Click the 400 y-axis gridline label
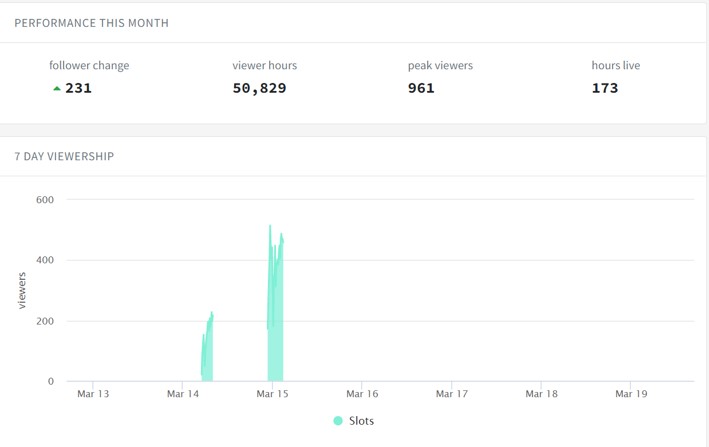Screen dimensions: 709x447 45,260
